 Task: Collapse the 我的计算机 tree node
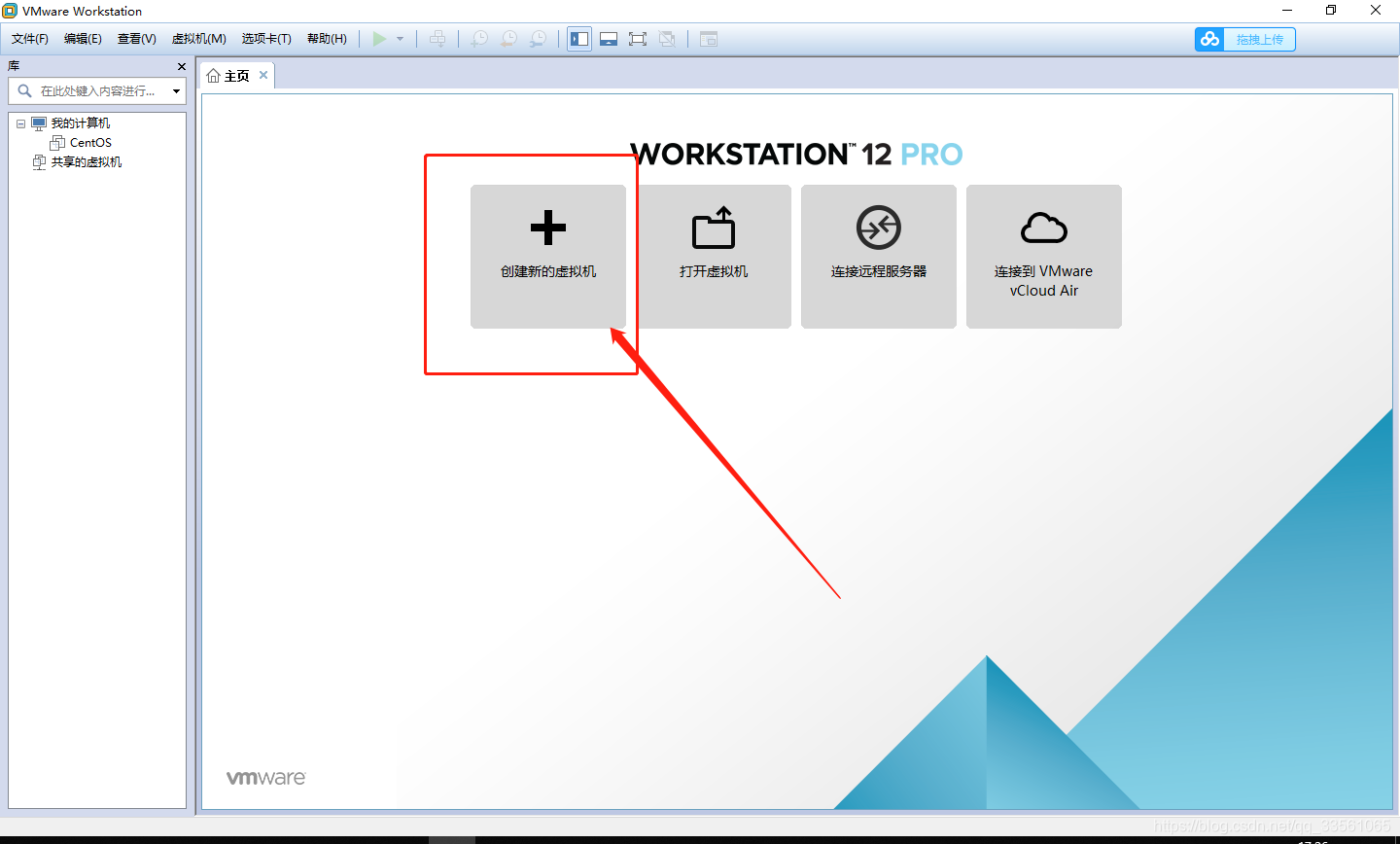point(20,123)
